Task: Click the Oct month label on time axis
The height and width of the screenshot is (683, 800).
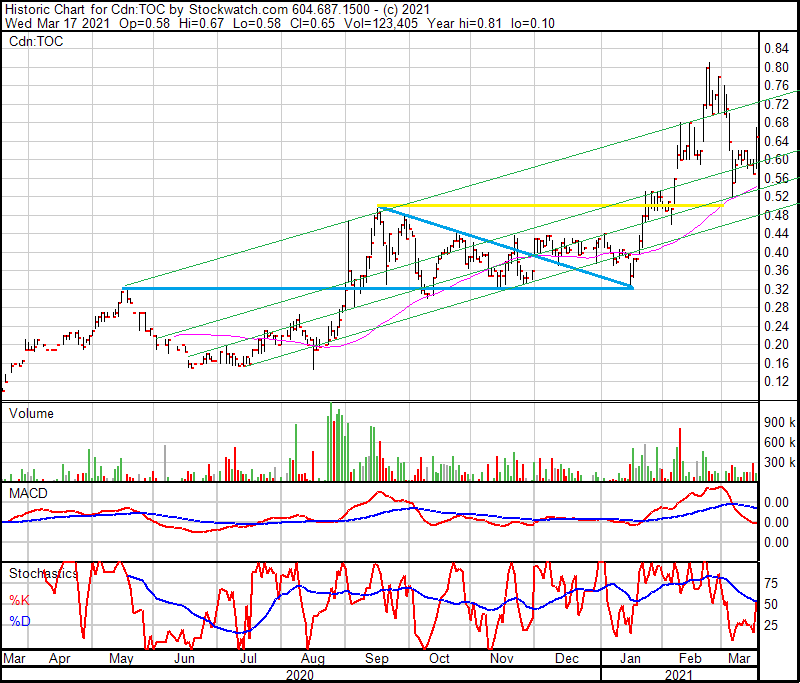Action: coord(439,658)
